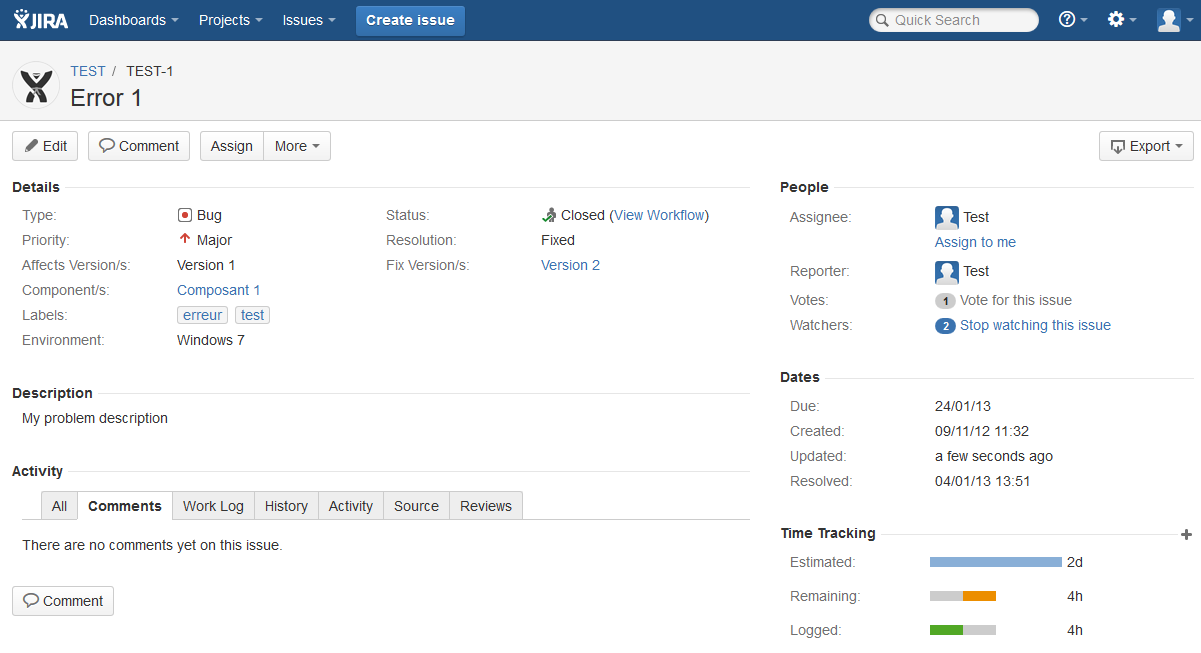1201x653 pixels.
Task: Switch to the History tab
Action: click(286, 506)
